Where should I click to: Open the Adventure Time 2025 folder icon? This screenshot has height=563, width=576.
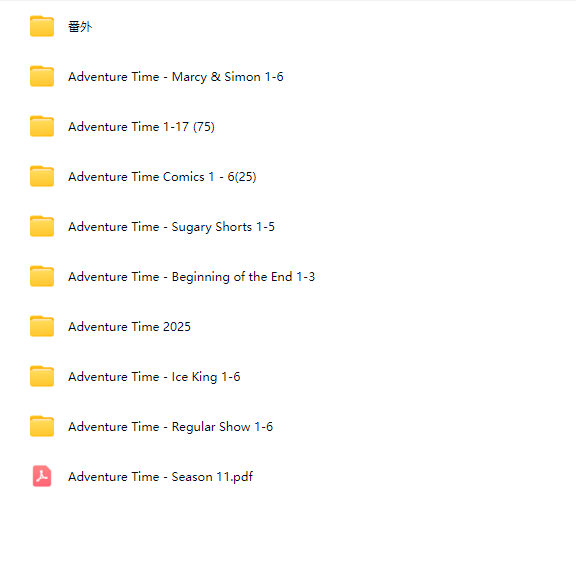point(42,326)
